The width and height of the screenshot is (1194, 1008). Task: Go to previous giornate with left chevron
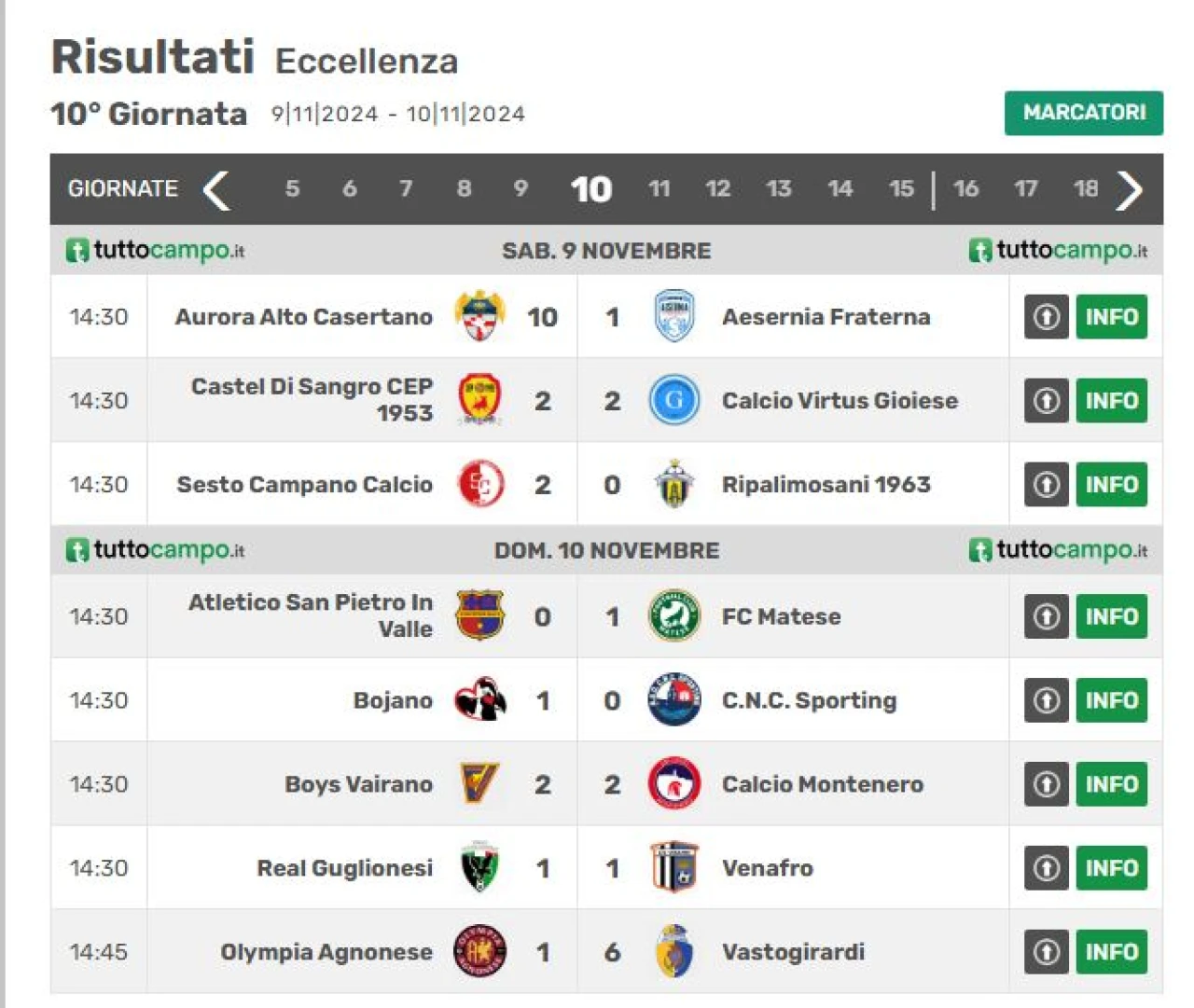pyautogui.click(x=216, y=190)
